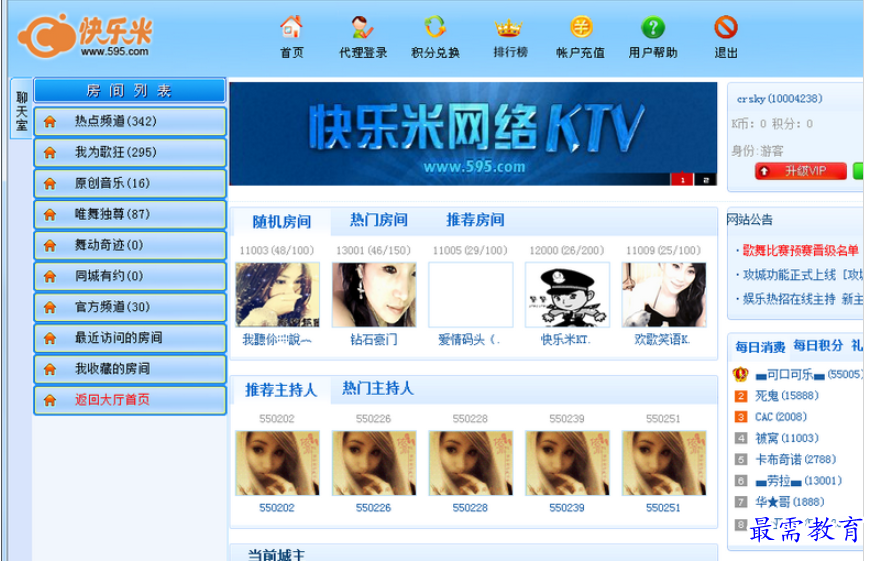Click the 快乐米网络KTV banner
Screen dimensions: 871x561
pos(473,134)
